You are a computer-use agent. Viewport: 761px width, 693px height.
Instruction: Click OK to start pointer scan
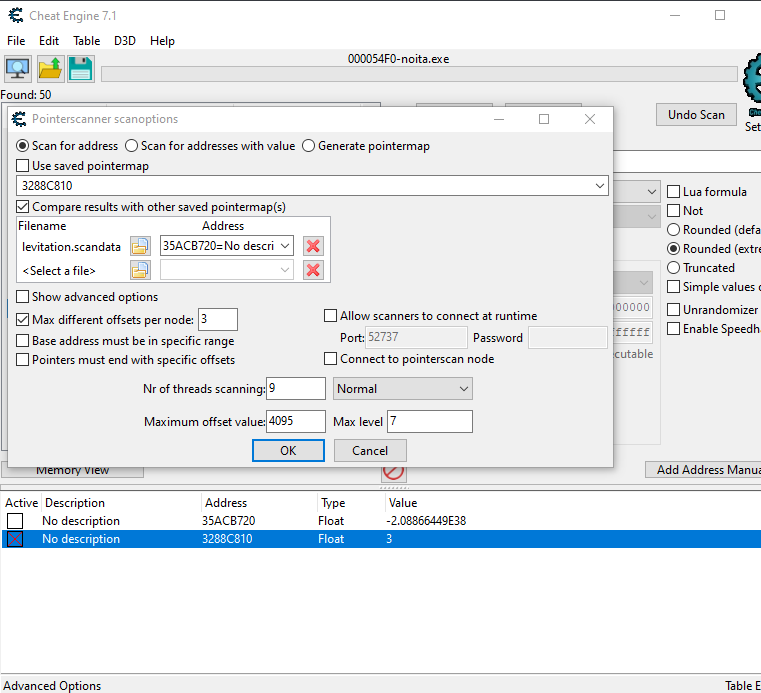(288, 450)
